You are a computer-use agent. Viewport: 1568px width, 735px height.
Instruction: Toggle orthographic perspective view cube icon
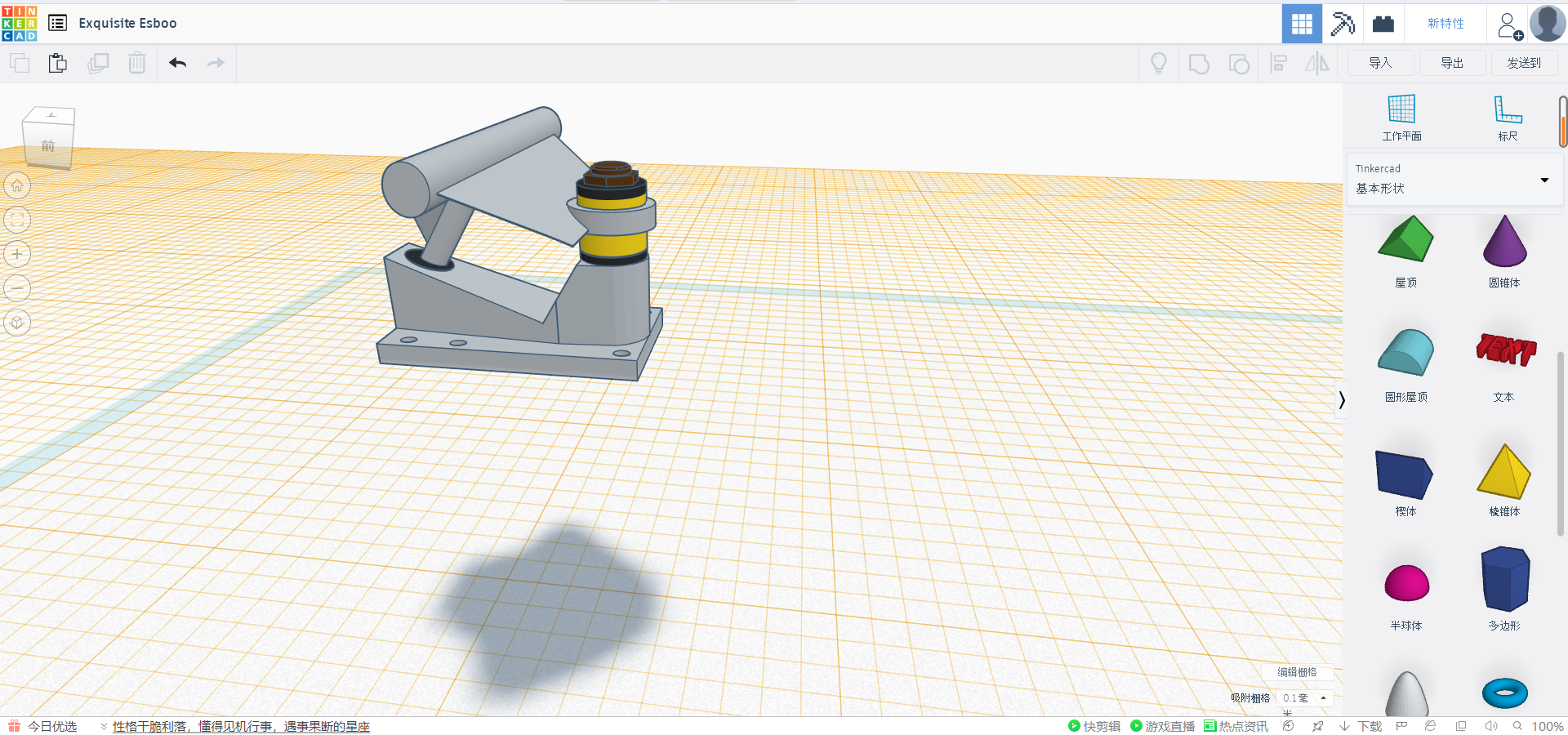[17, 323]
